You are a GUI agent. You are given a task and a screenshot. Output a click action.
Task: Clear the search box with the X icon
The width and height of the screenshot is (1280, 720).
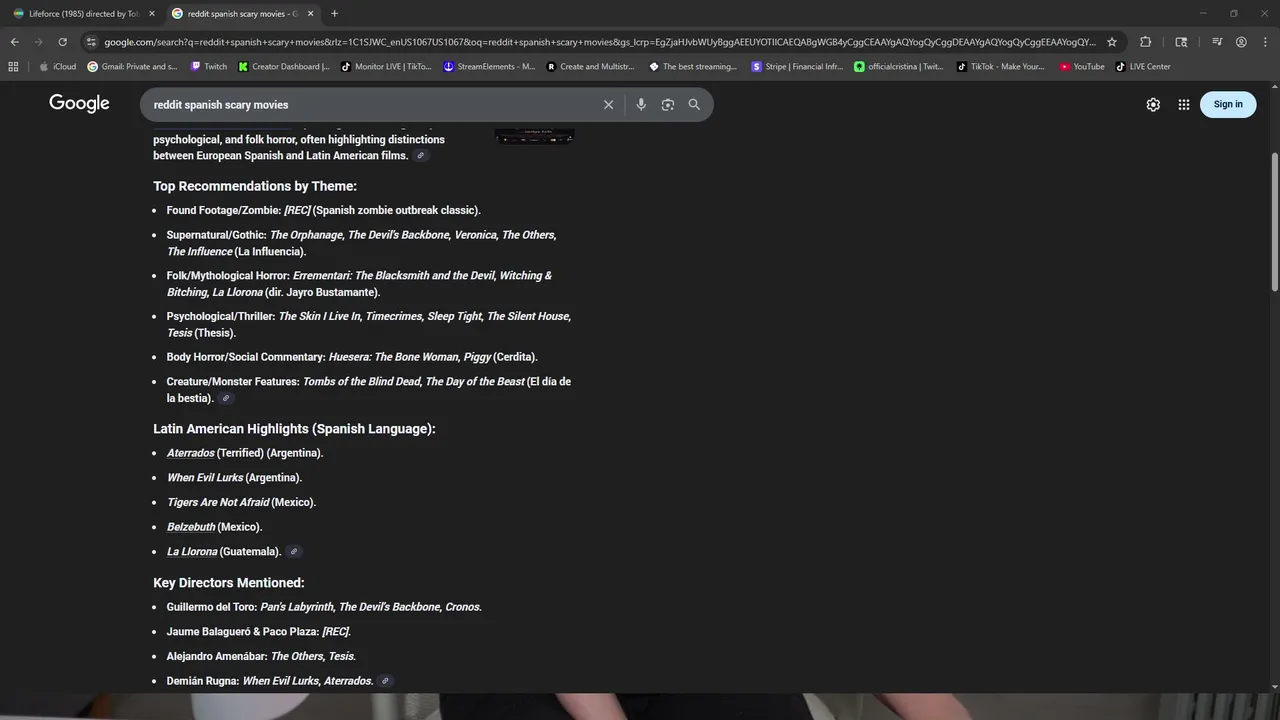coord(608,105)
